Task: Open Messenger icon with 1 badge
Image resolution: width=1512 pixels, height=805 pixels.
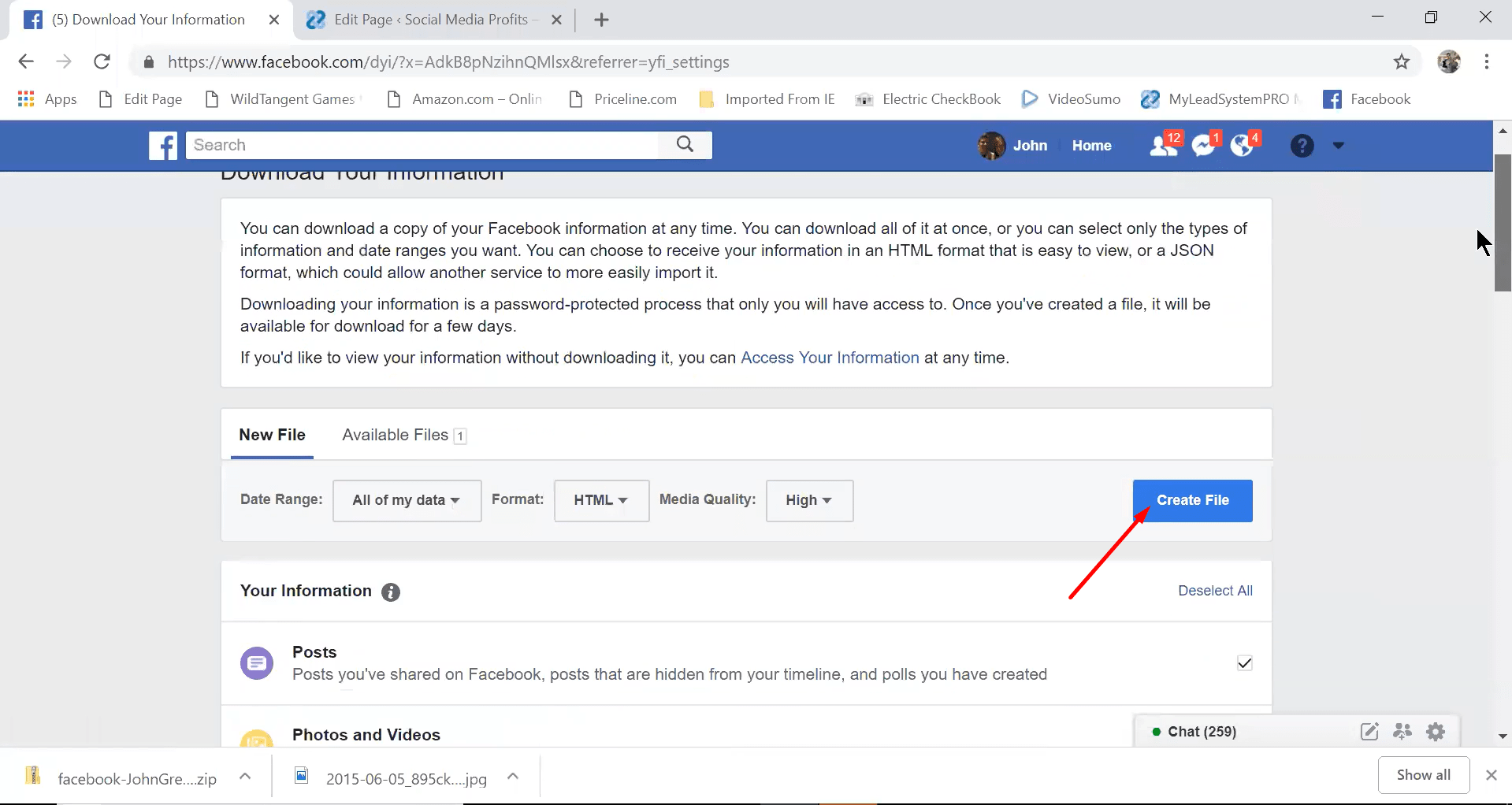Action: [x=1204, y=146]
